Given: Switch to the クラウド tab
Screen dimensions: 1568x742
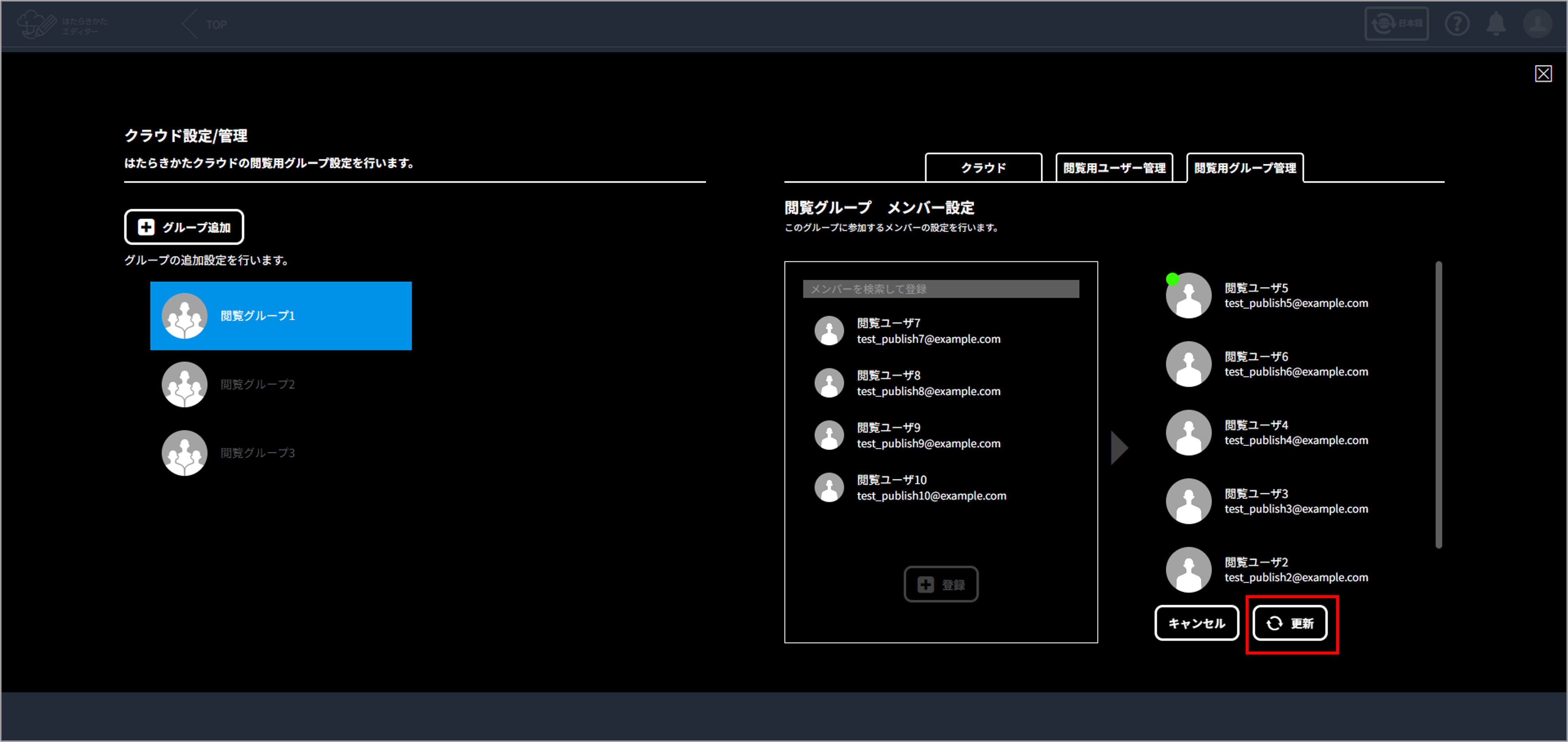Looking at the screenshot, I should point(983,168).
